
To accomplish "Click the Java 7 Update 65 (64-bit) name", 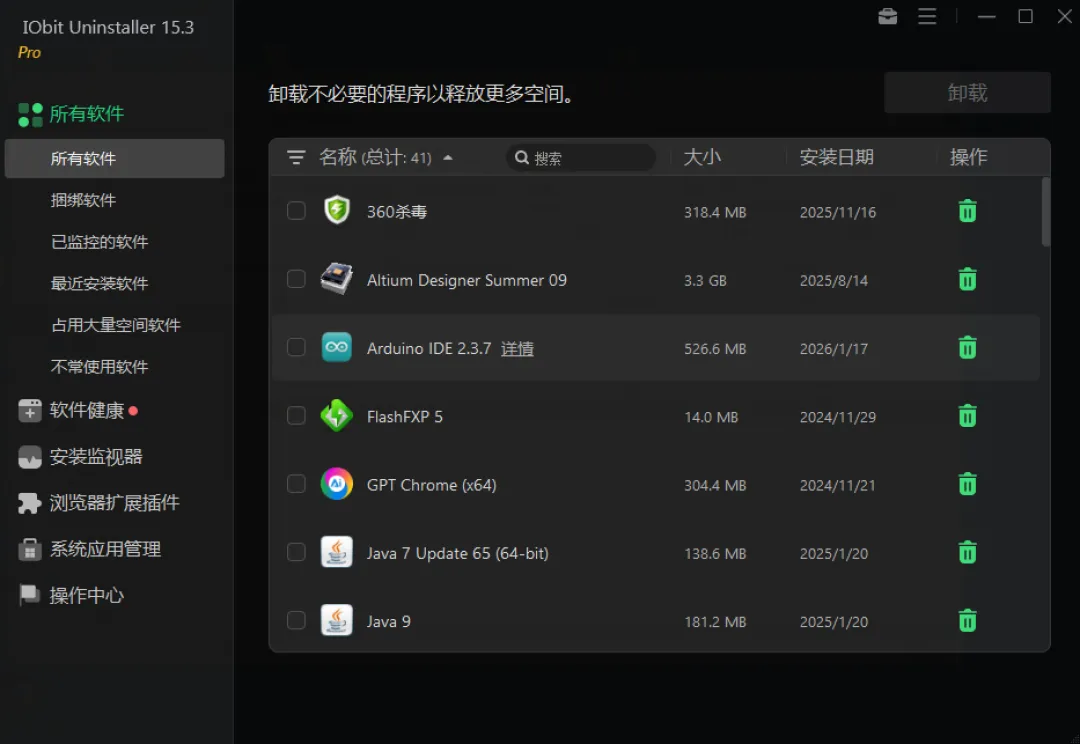I will click(457, 553).
